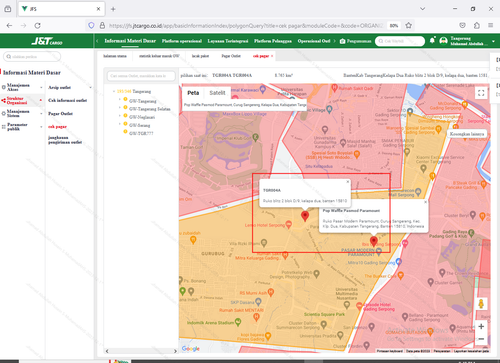Open the Platform operasional menu

[x=182, y=41]
